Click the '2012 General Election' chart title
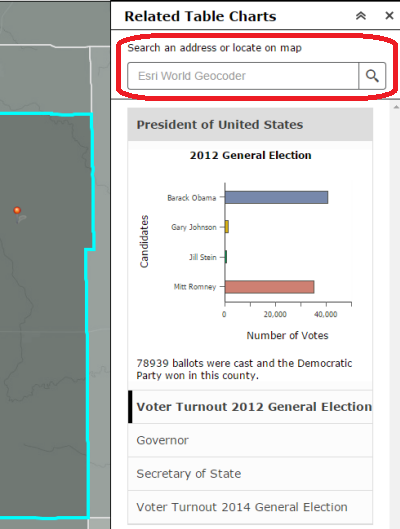Image resolution: width=400 pixels, height=529 pixels. coord(250,155)
